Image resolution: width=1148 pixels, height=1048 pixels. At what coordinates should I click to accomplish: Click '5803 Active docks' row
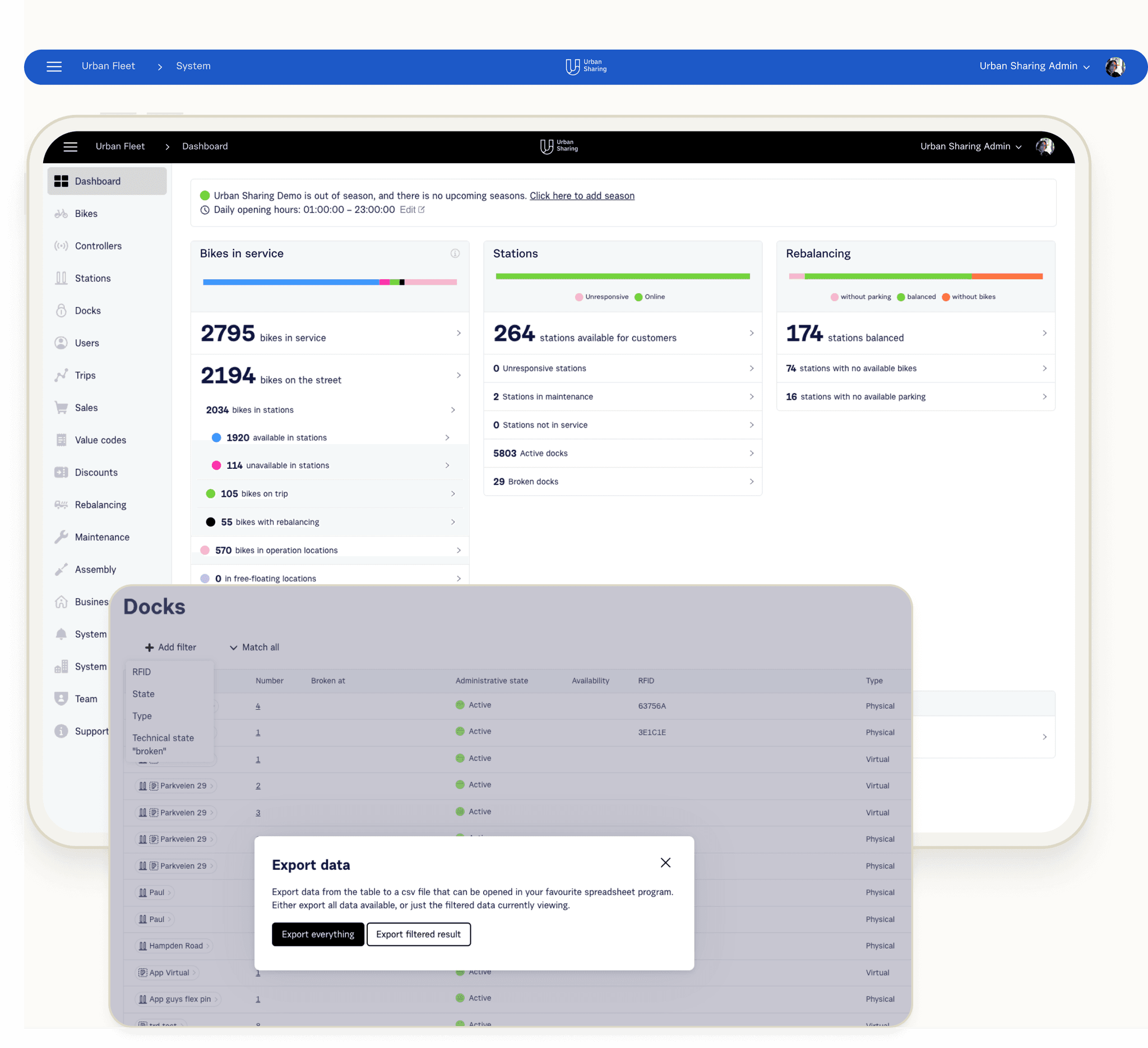[623, 454]
